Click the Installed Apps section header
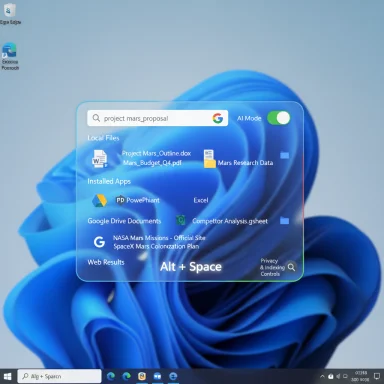384x384 pixels. (109, 181)
